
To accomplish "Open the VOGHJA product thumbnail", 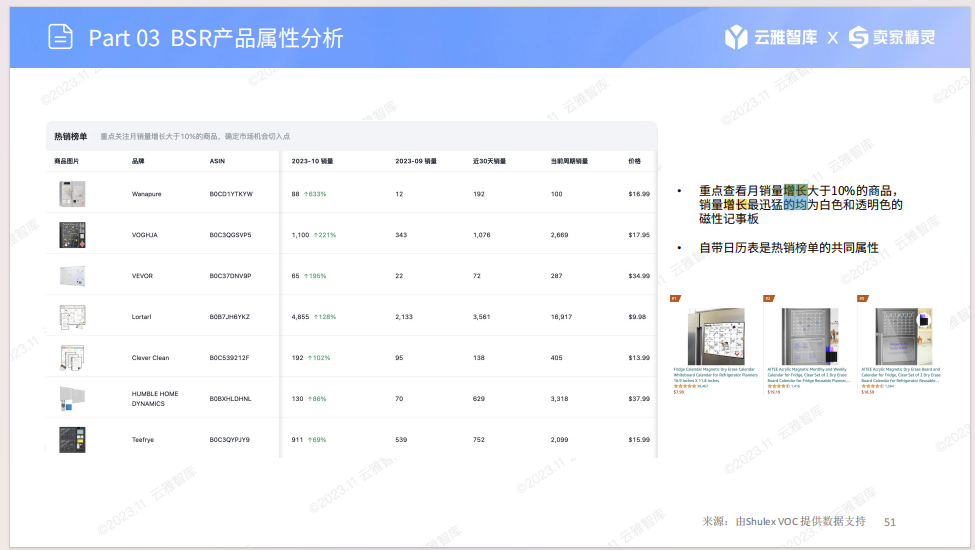I will [72, 235].
